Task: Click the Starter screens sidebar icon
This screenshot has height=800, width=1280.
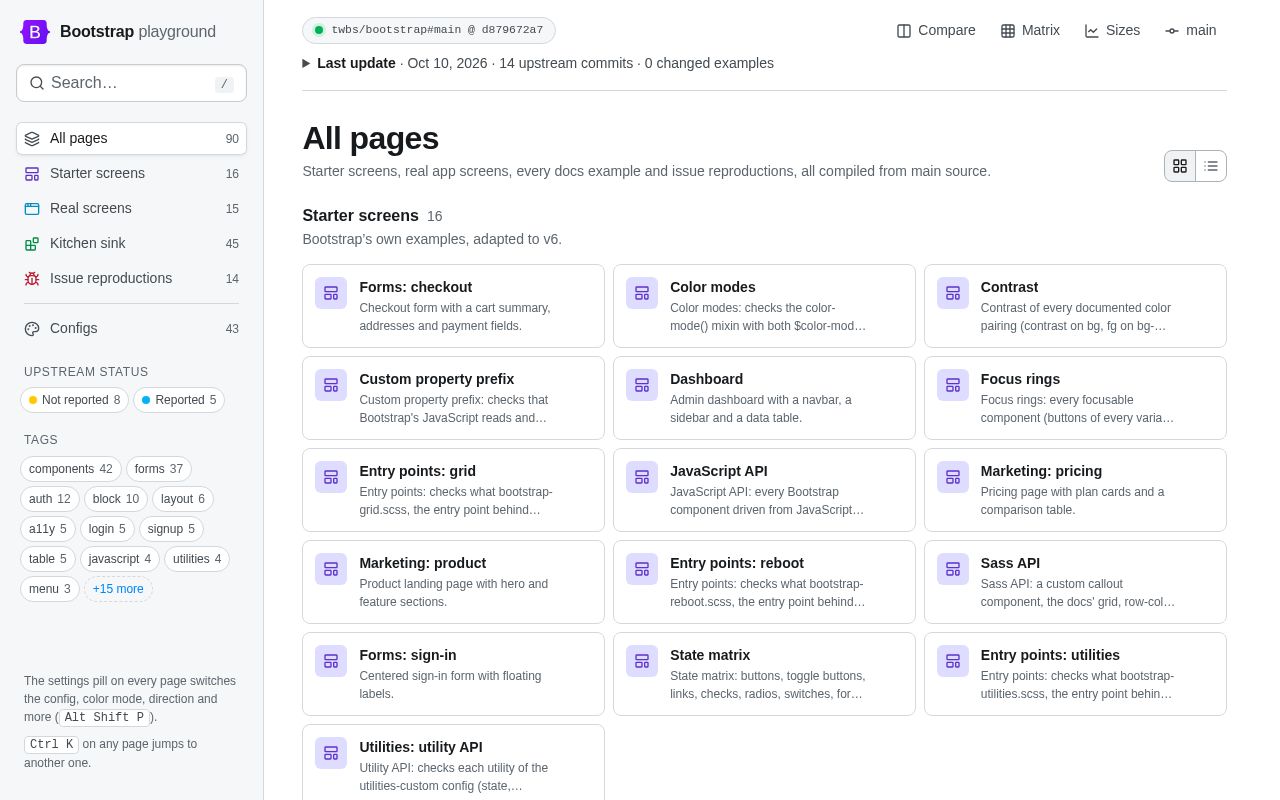Action: point(32,174)
